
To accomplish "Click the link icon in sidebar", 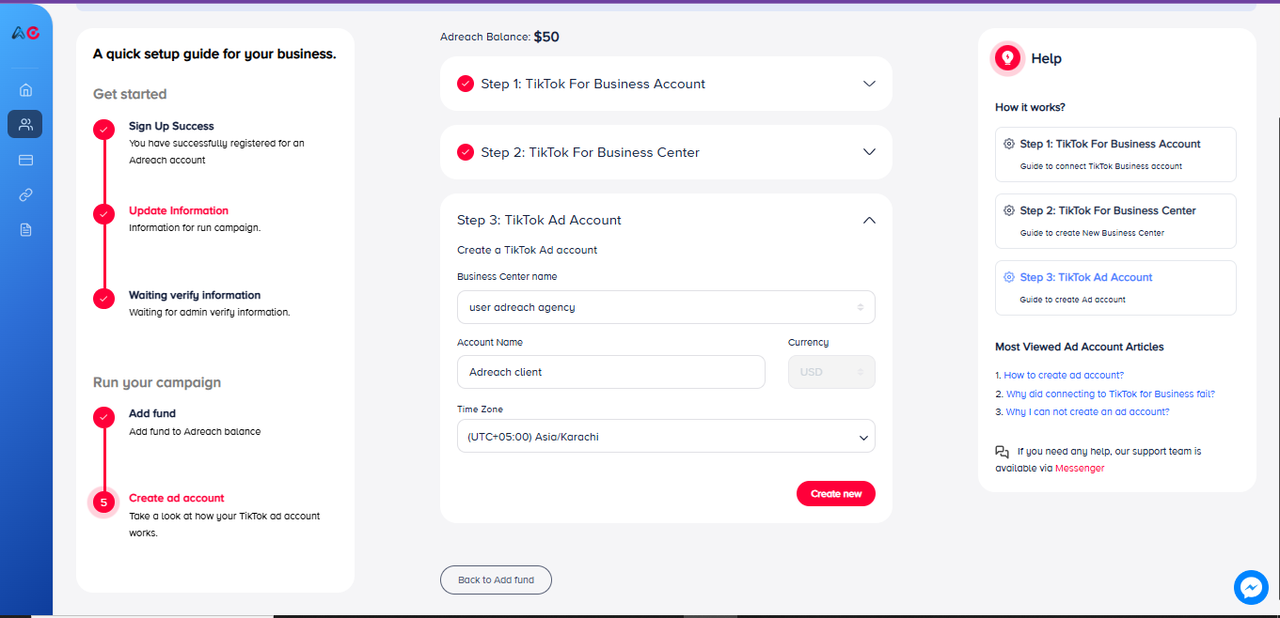I will (25, 195).
